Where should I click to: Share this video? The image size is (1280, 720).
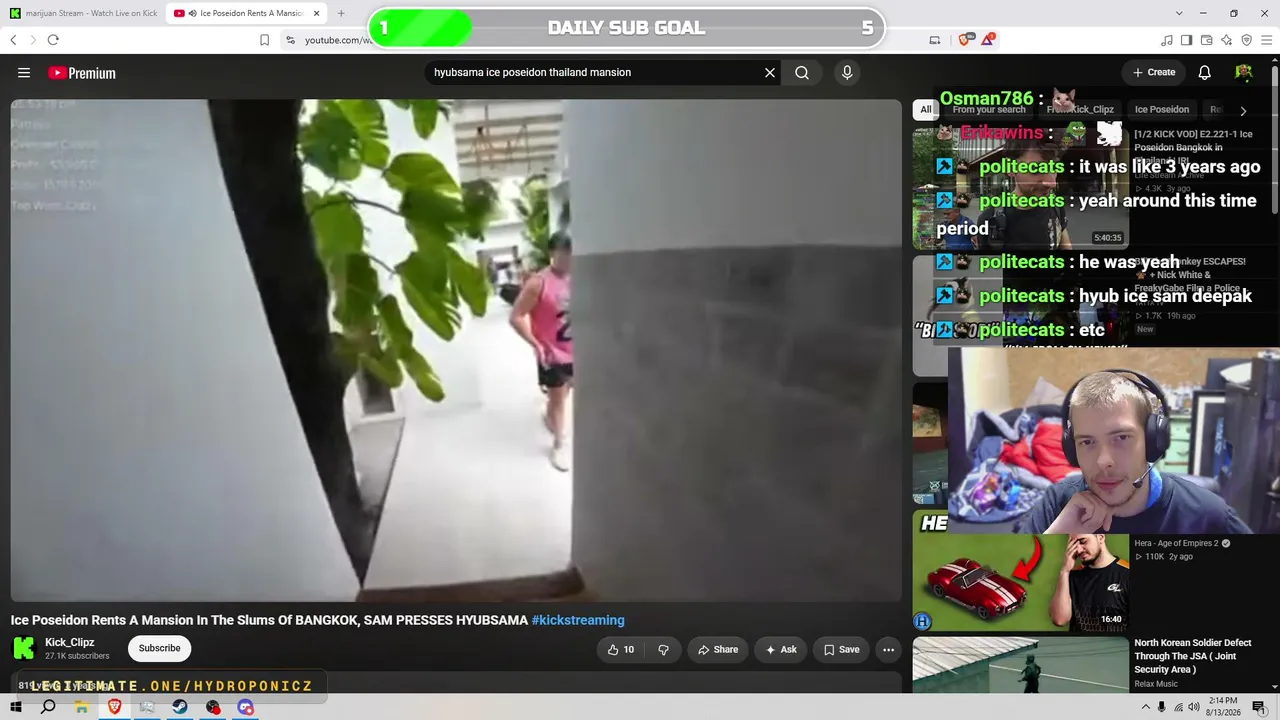[x=718, y=649]
